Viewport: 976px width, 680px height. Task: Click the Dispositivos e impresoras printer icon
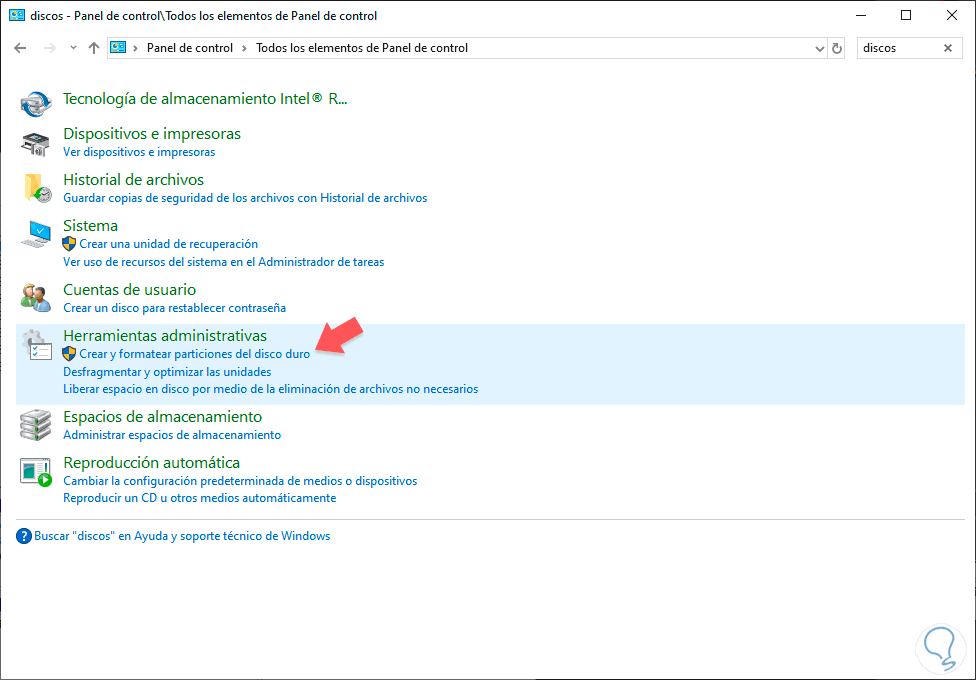pos(36,142)
